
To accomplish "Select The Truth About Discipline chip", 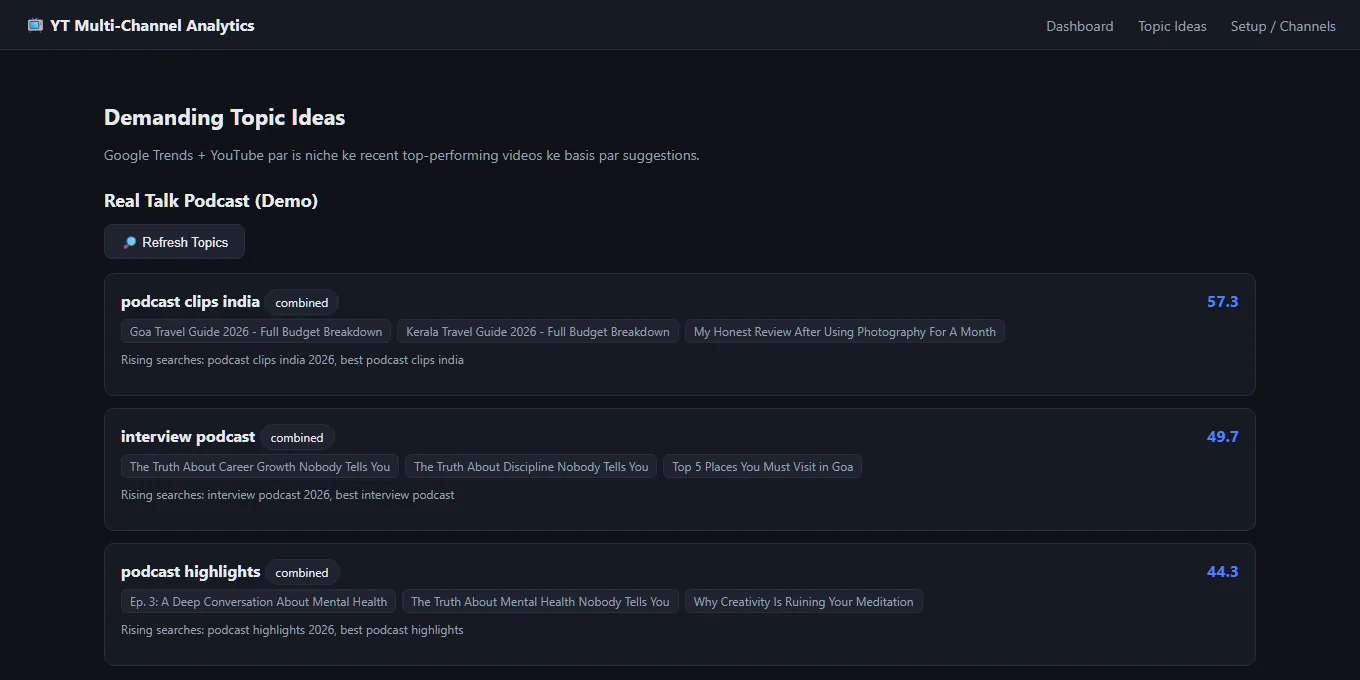I will [x=531, y=467].
